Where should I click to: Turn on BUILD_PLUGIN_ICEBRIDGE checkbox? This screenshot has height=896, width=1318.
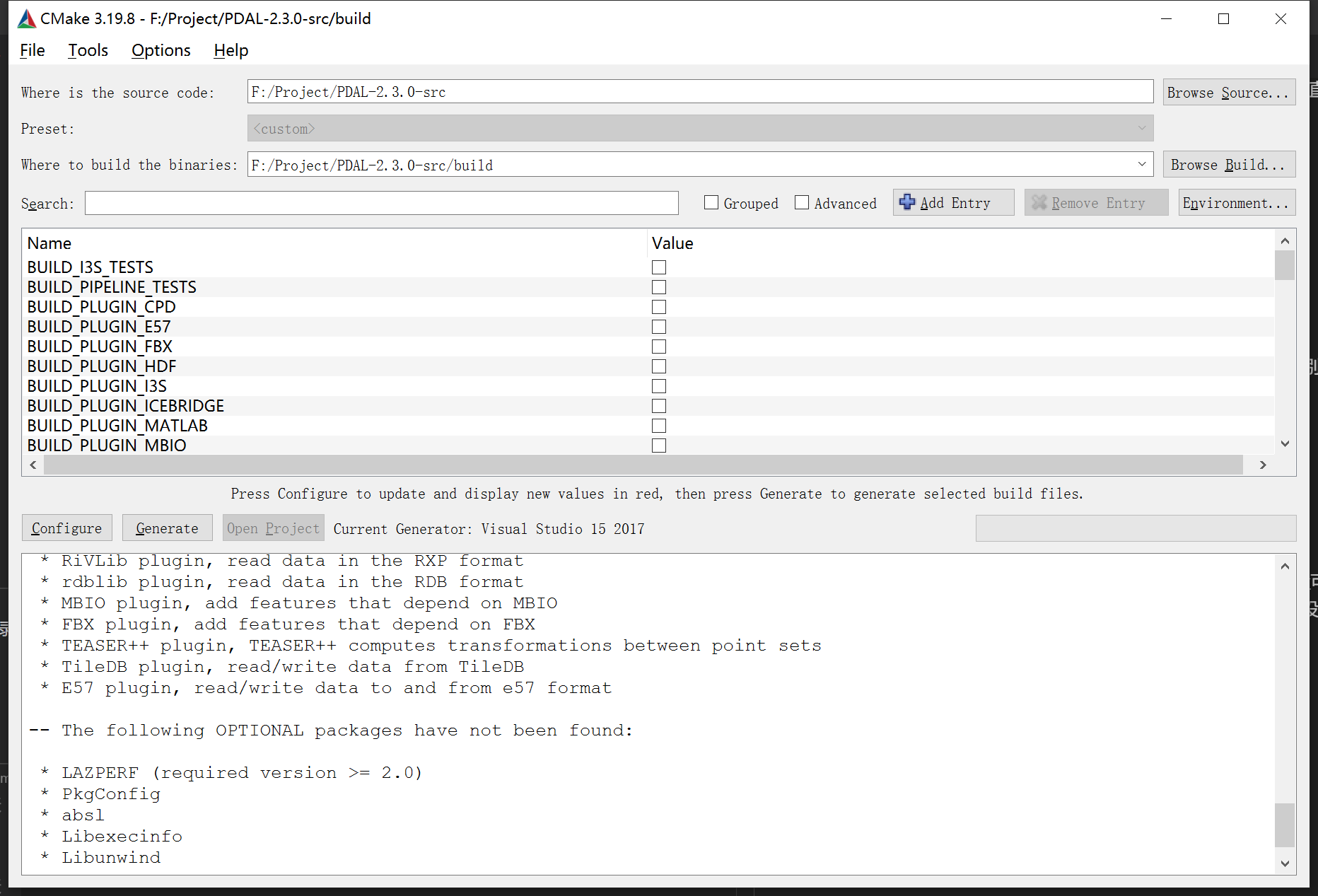(x=659, y=406)
